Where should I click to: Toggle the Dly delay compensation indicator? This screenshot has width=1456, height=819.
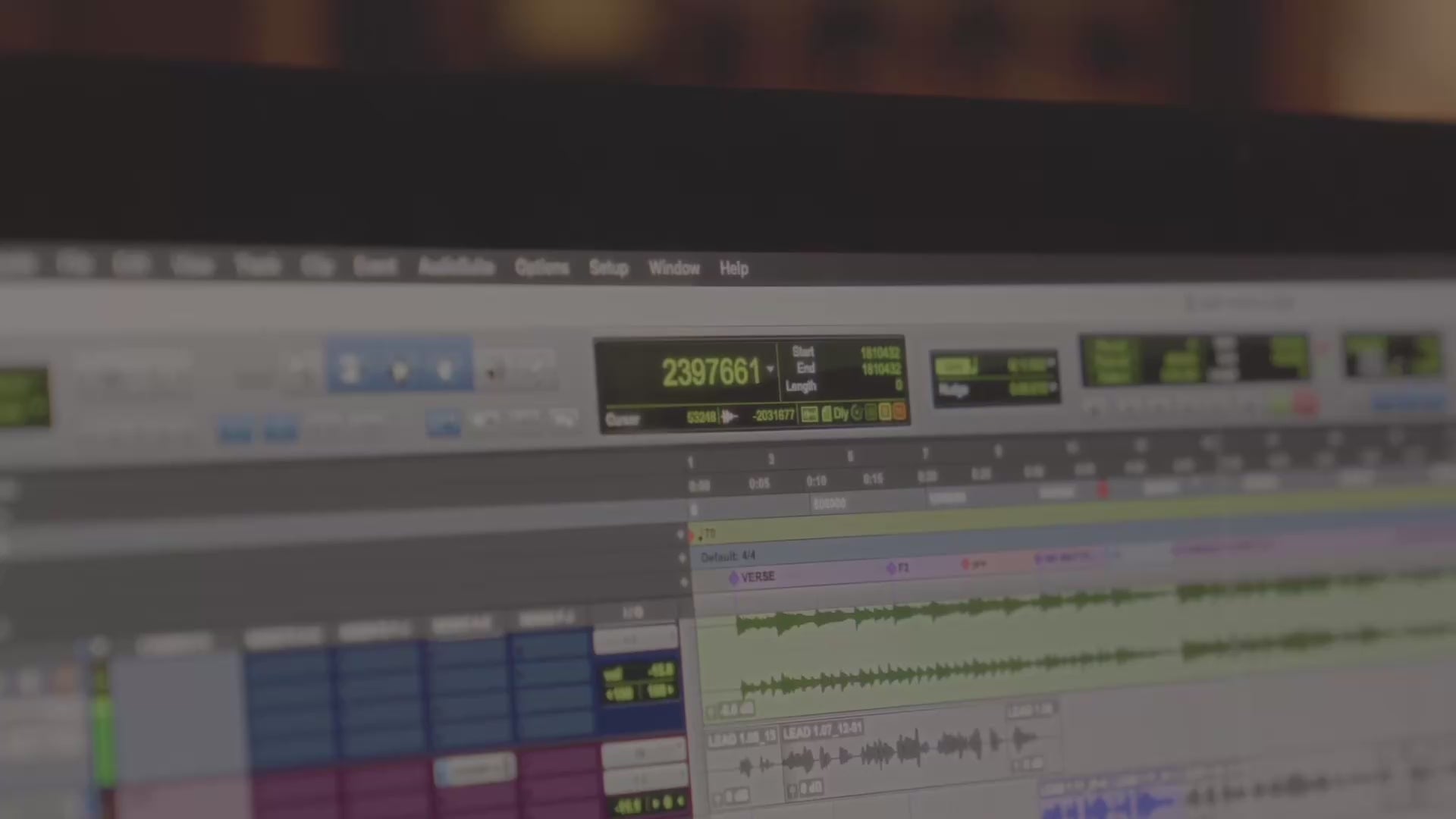tap(840, 413)
